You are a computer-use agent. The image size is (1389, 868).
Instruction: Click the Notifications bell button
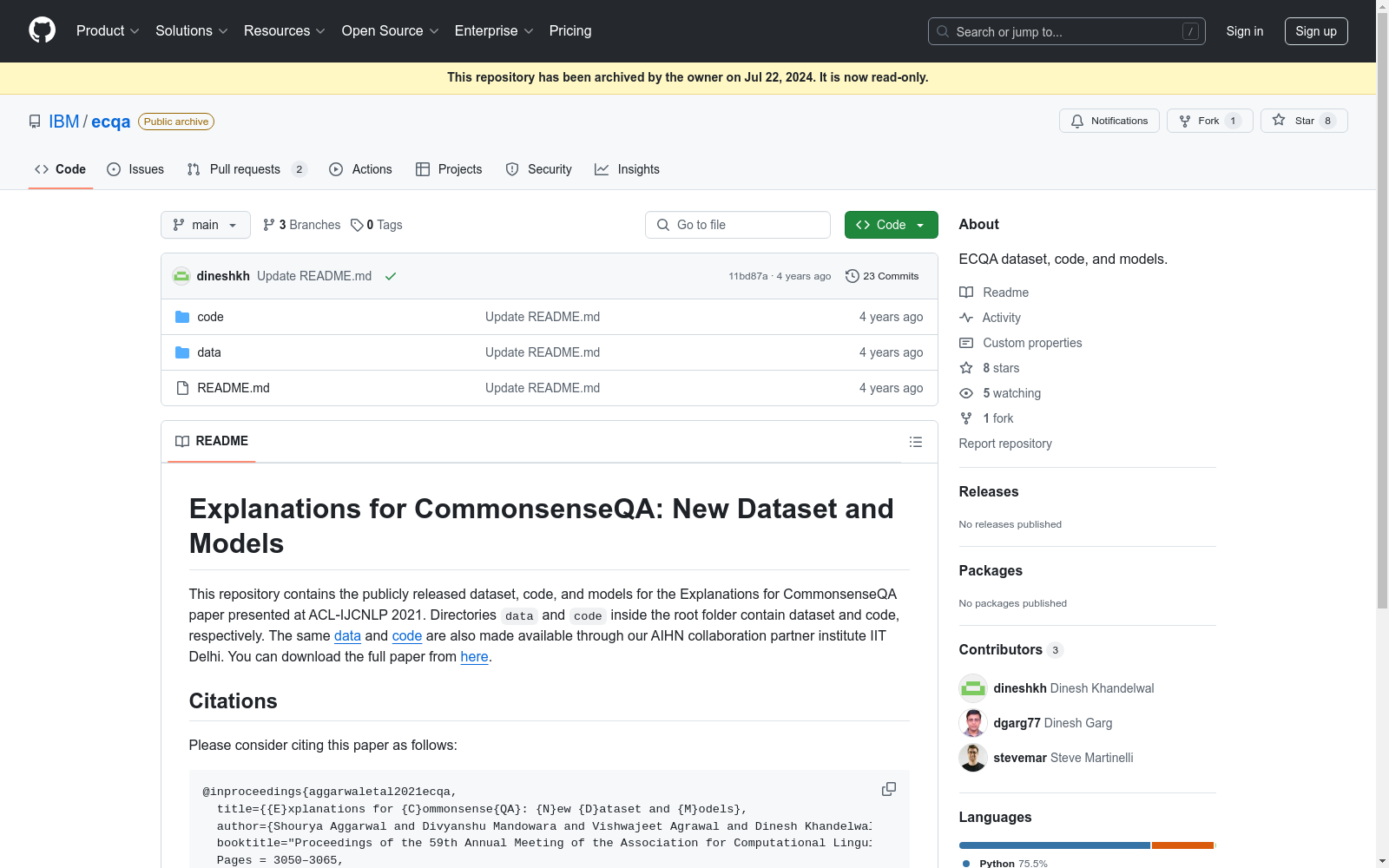[1109, 121]
